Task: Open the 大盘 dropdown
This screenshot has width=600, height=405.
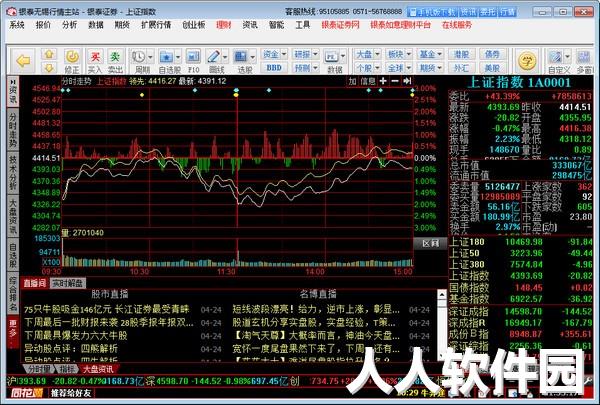Action: 367,54
